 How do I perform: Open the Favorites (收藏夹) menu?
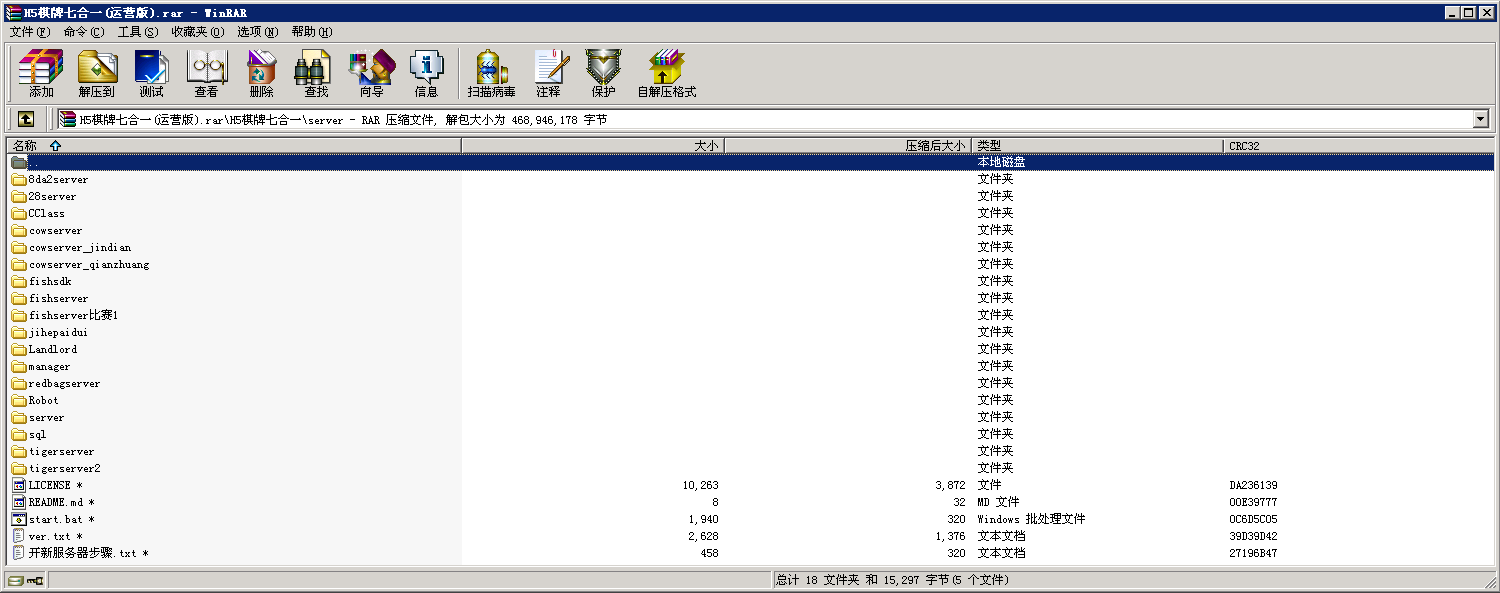(x=197, y=32)
